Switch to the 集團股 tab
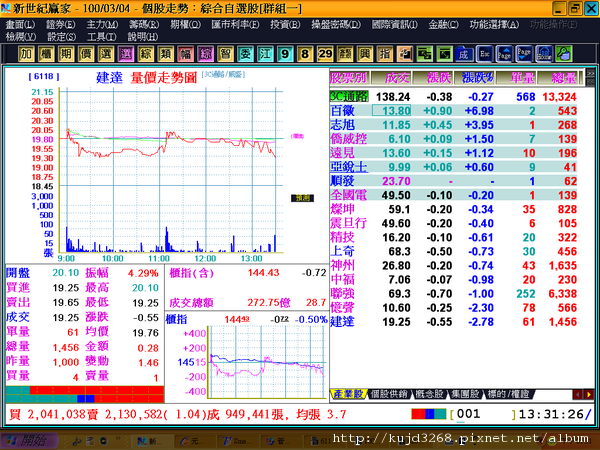This screenshot has width=600, height=450. coord(466,394)
